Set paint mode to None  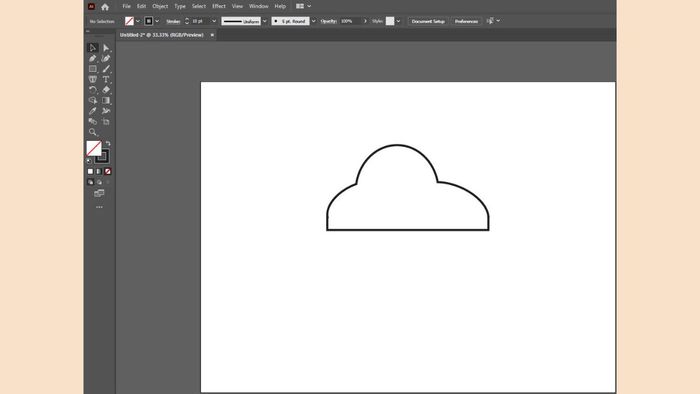click(108, 171)
